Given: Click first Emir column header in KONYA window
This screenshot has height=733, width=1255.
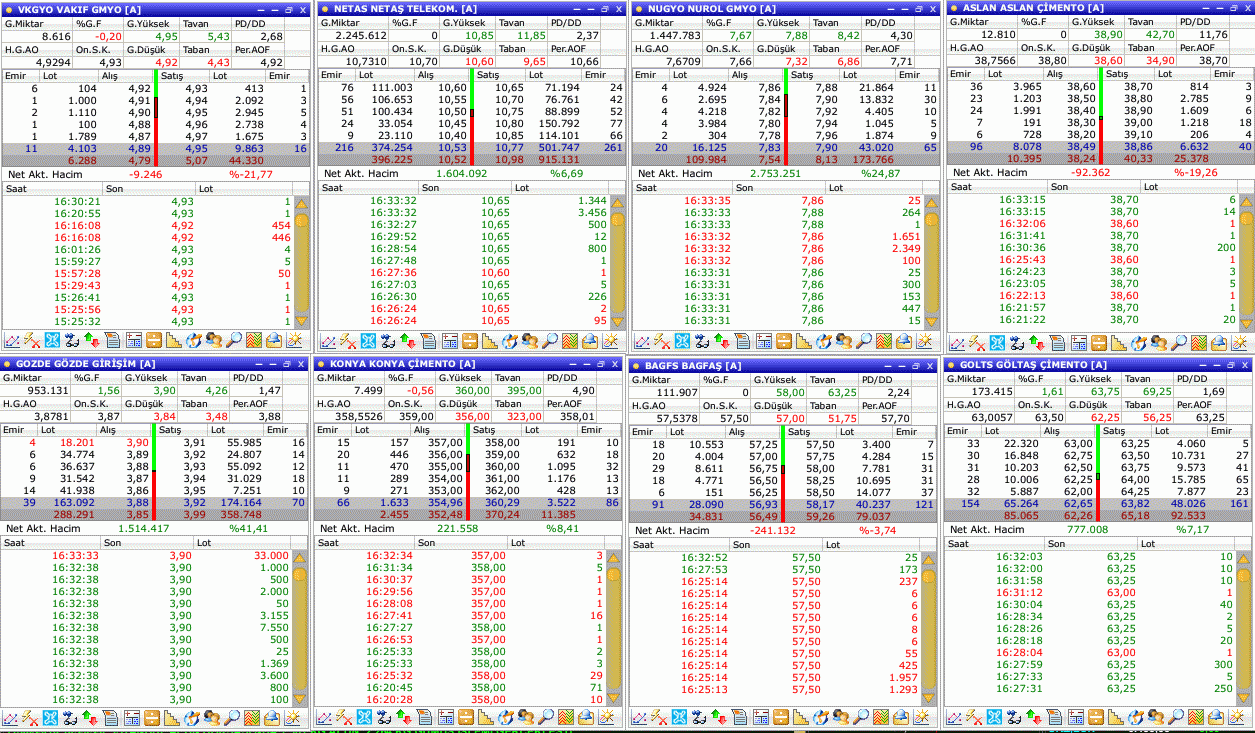Looking at the screenshot, I should click(329, 430).
